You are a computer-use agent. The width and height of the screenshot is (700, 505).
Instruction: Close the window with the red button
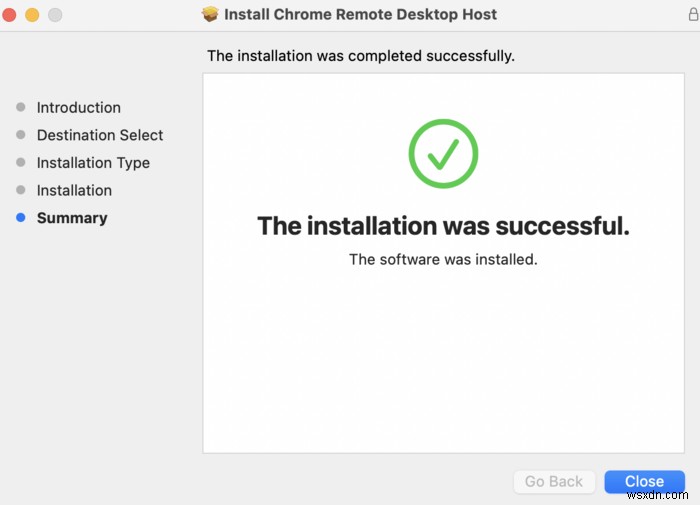point(11,15)
